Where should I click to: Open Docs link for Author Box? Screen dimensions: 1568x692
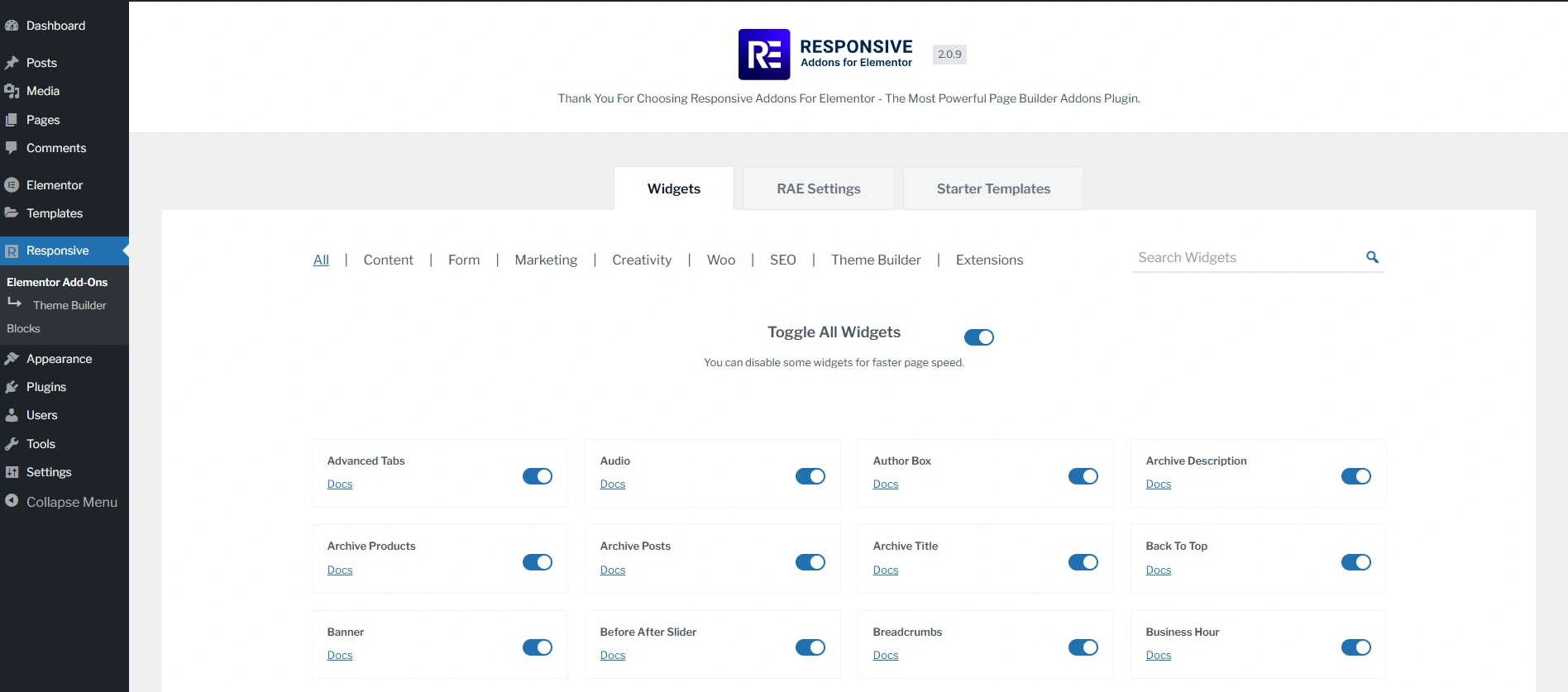tap(886, 484)
